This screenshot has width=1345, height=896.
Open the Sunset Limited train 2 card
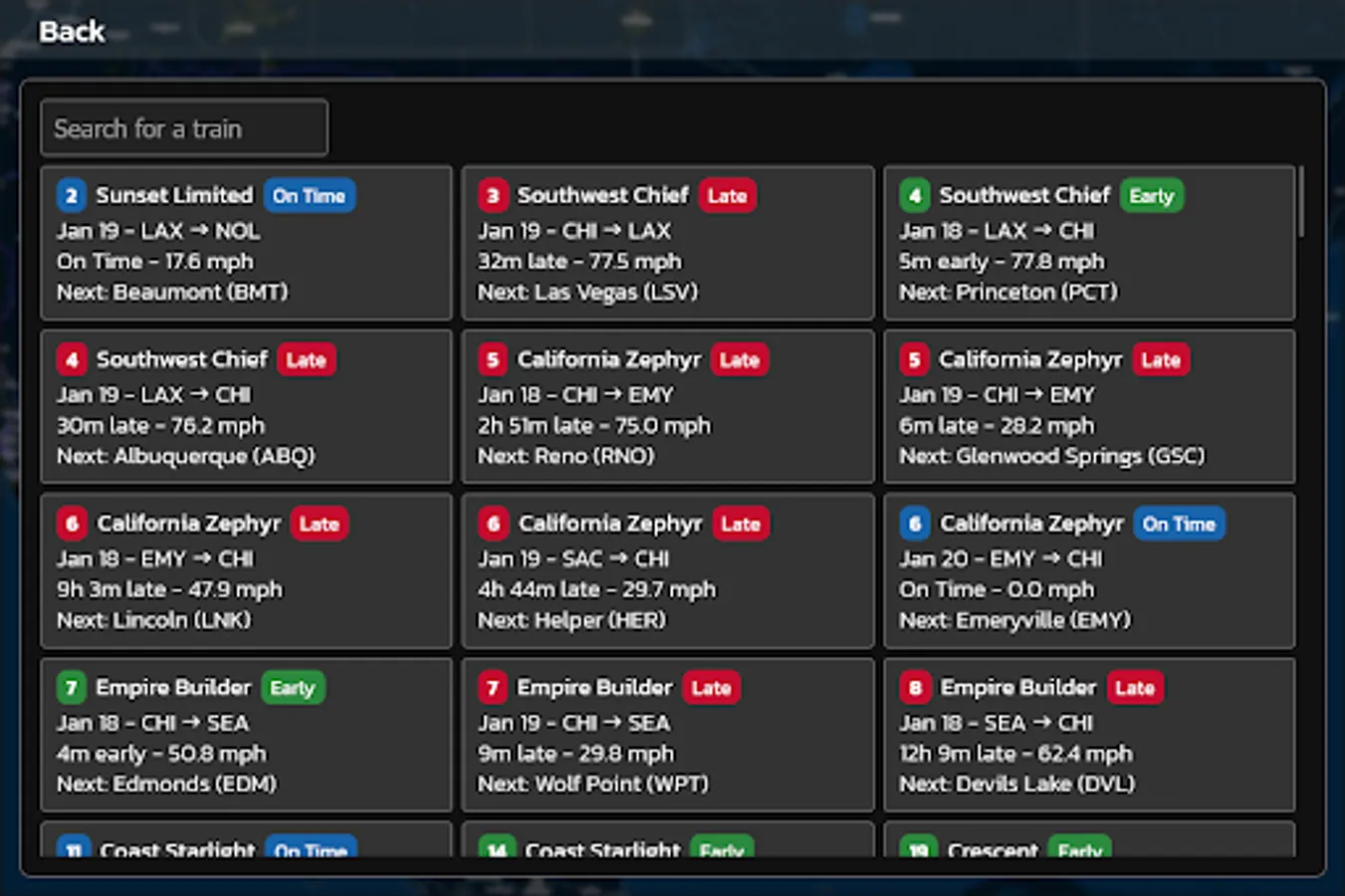246,243
